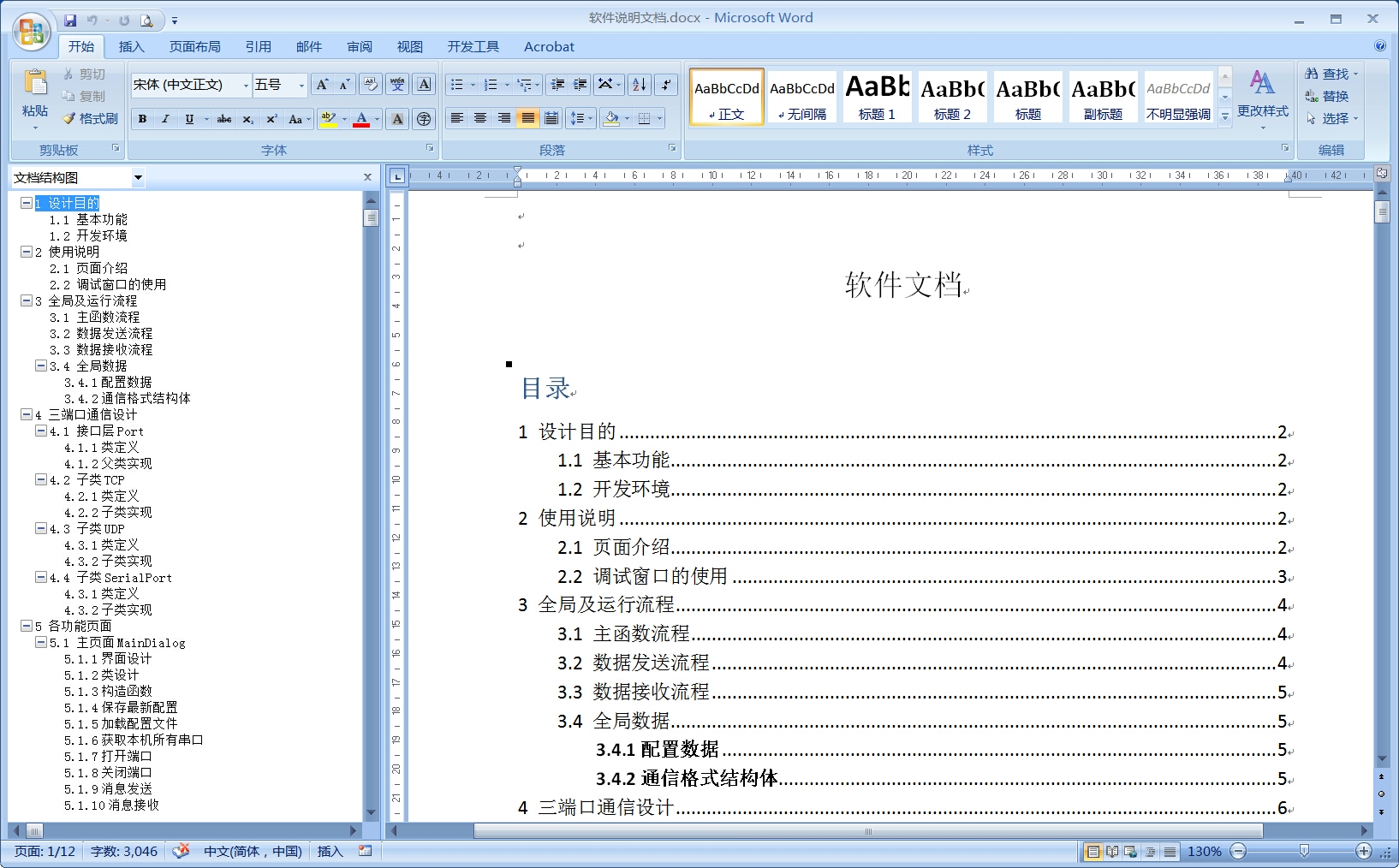
Task: Click spelling check icon in status bar
Action: coord(181,851)
